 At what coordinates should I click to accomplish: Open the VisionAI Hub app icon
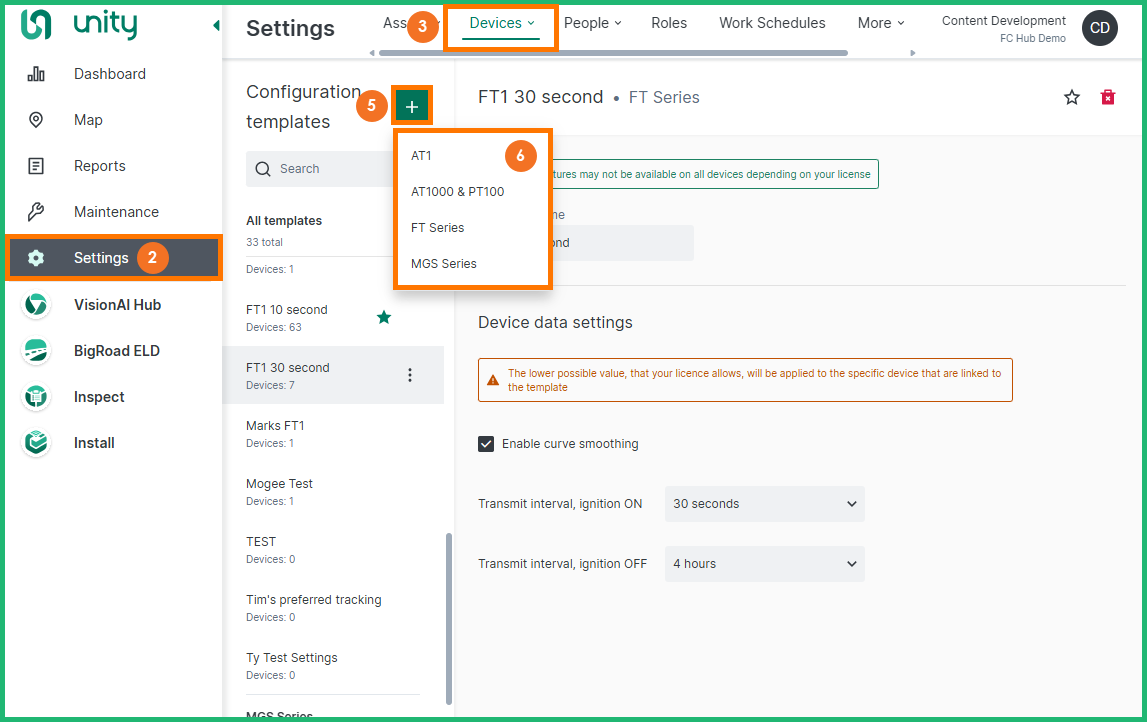click(36, 305)
